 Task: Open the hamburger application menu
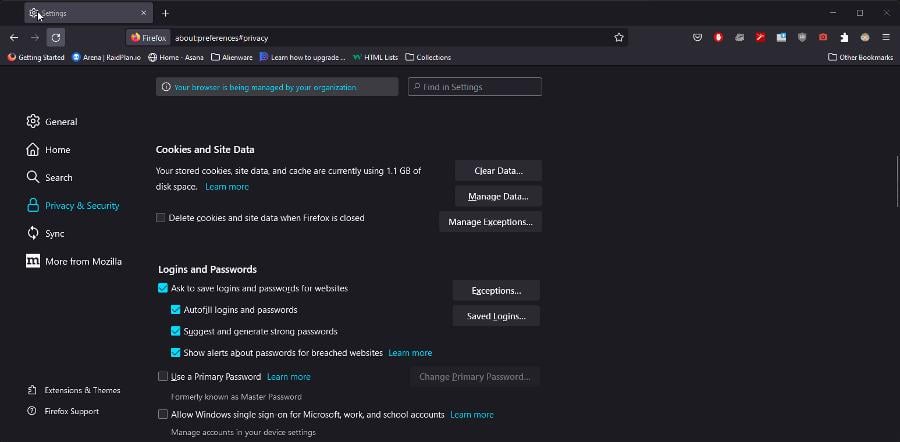pyautogui.click(x=886, y=37)
